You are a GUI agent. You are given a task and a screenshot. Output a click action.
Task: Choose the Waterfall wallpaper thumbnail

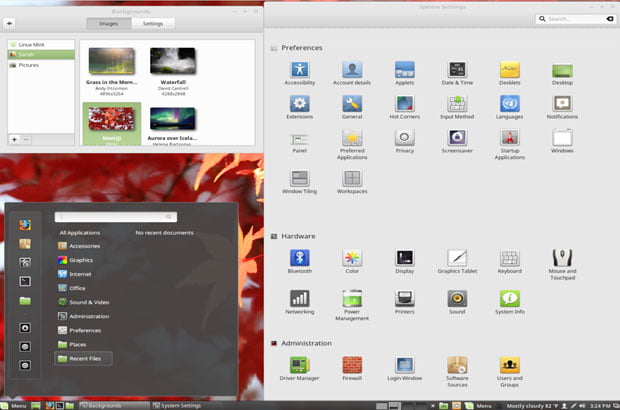tap(172, 61)
